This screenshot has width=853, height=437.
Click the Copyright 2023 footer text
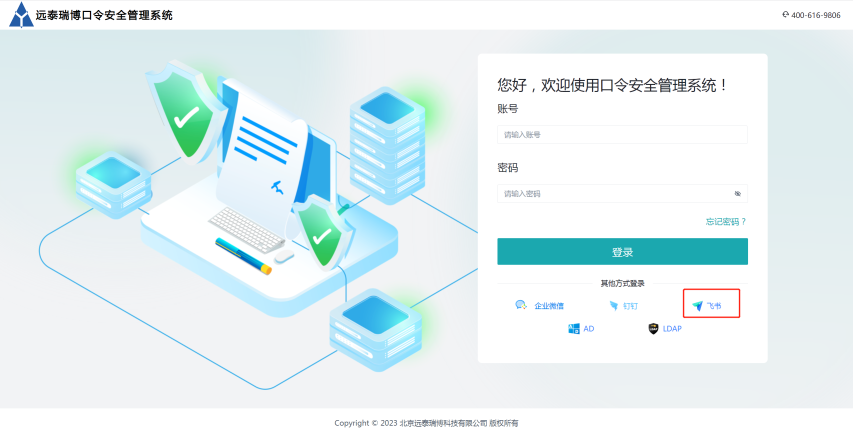[x=426, y=423]
